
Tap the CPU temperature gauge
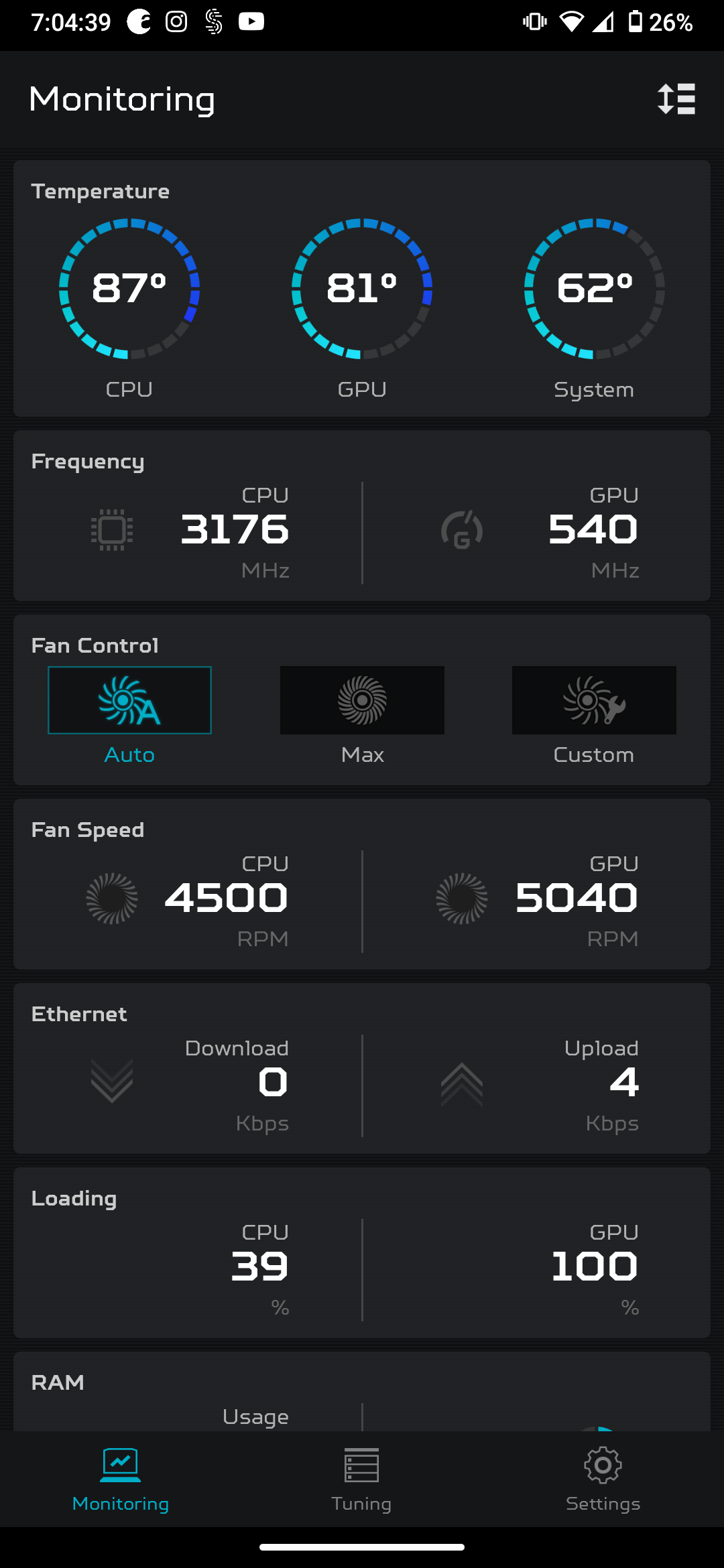coord(129,288)
